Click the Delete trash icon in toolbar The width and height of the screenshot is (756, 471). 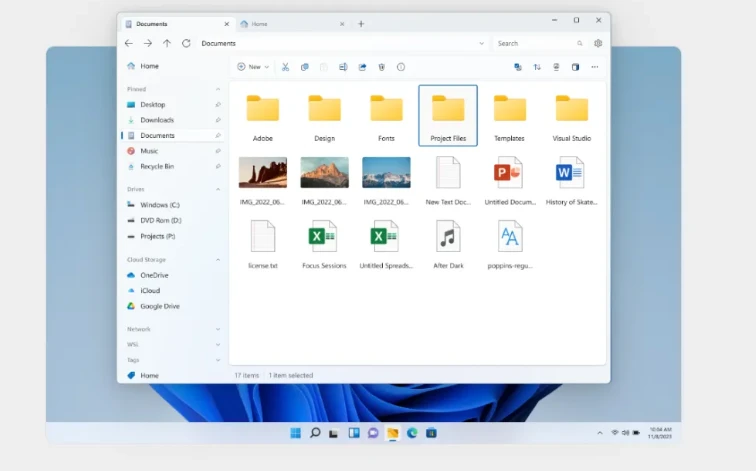[x=381, y=67]
